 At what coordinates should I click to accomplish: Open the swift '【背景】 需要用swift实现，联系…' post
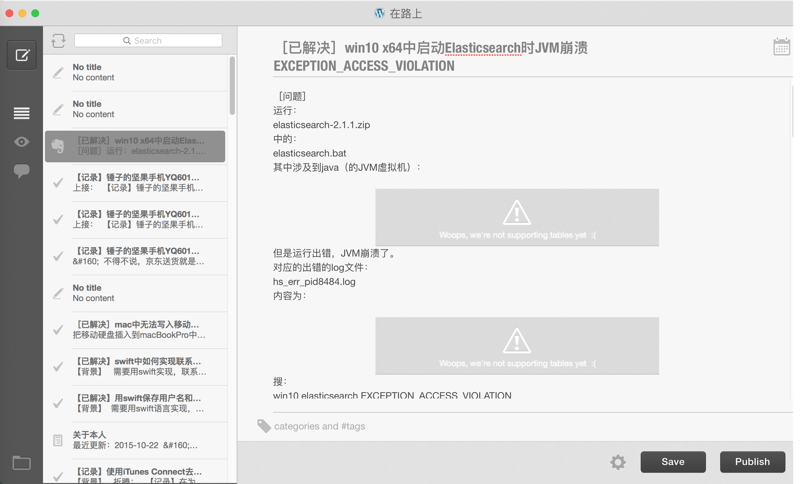(135, 367)
